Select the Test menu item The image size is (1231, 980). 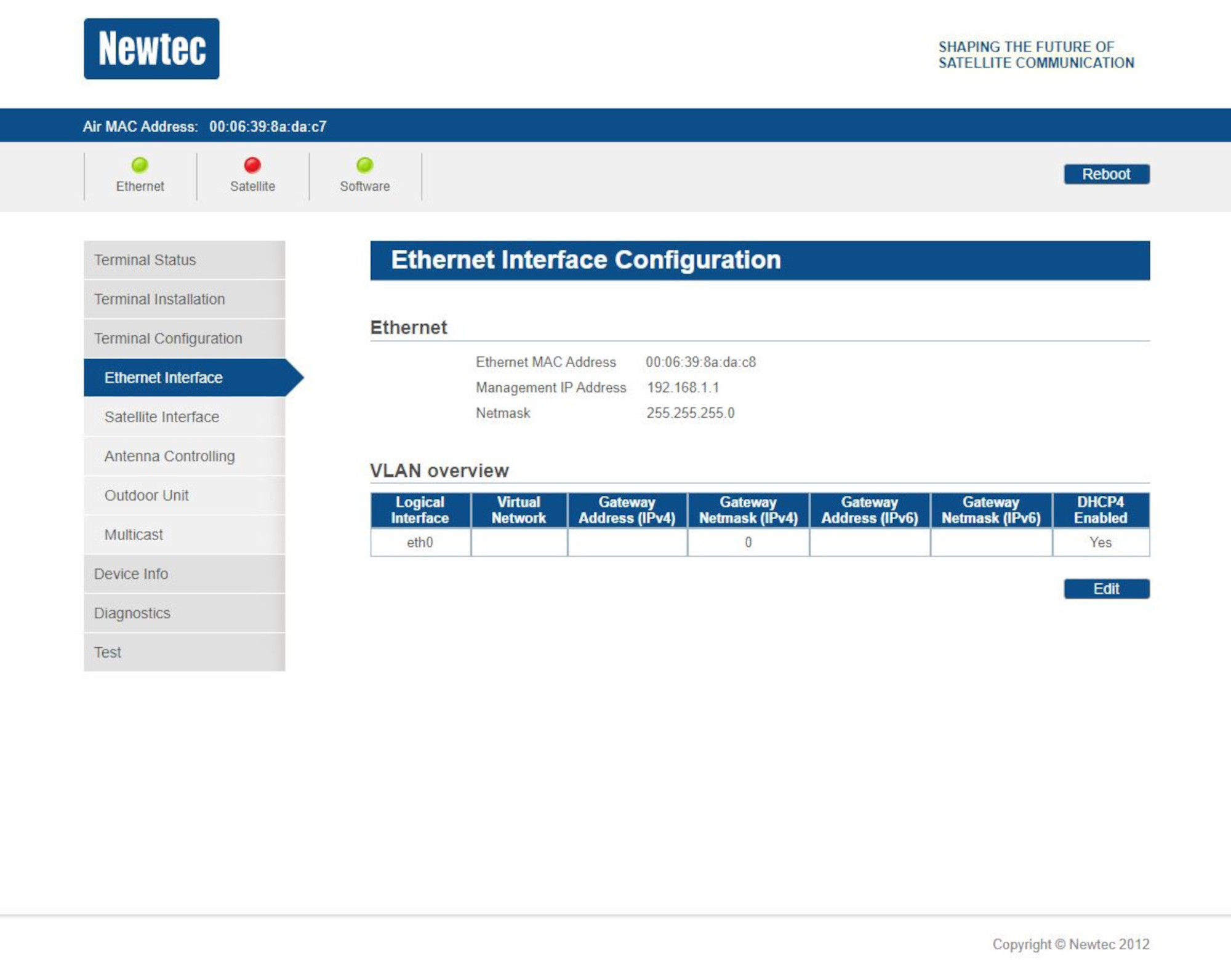(x=107, y=653)
